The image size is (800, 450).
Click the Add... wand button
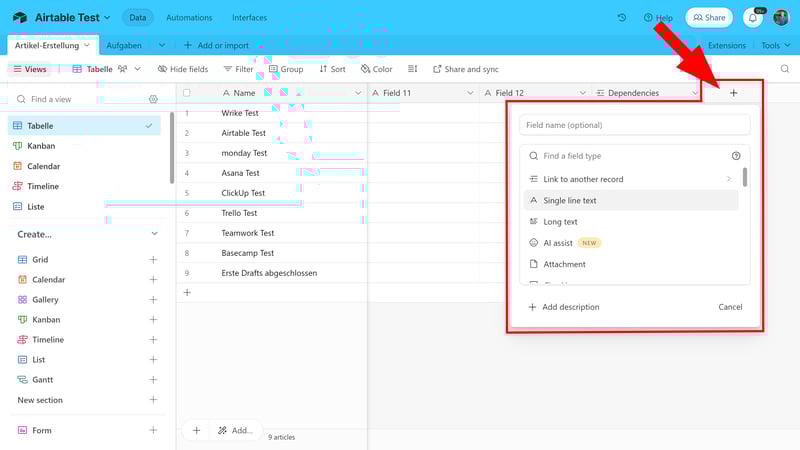(235, 431)
